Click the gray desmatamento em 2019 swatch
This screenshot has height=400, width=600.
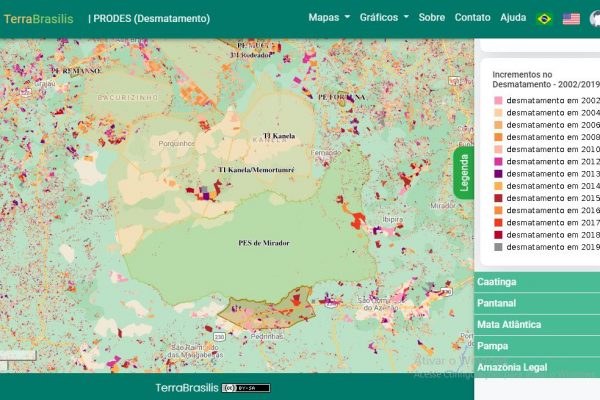click(497, 246)
